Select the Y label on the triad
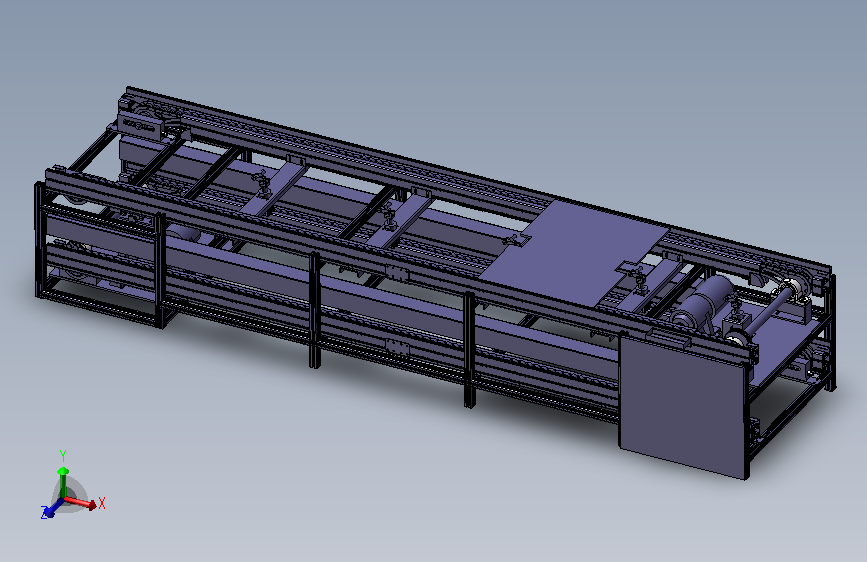 click(x=62, y=456)
